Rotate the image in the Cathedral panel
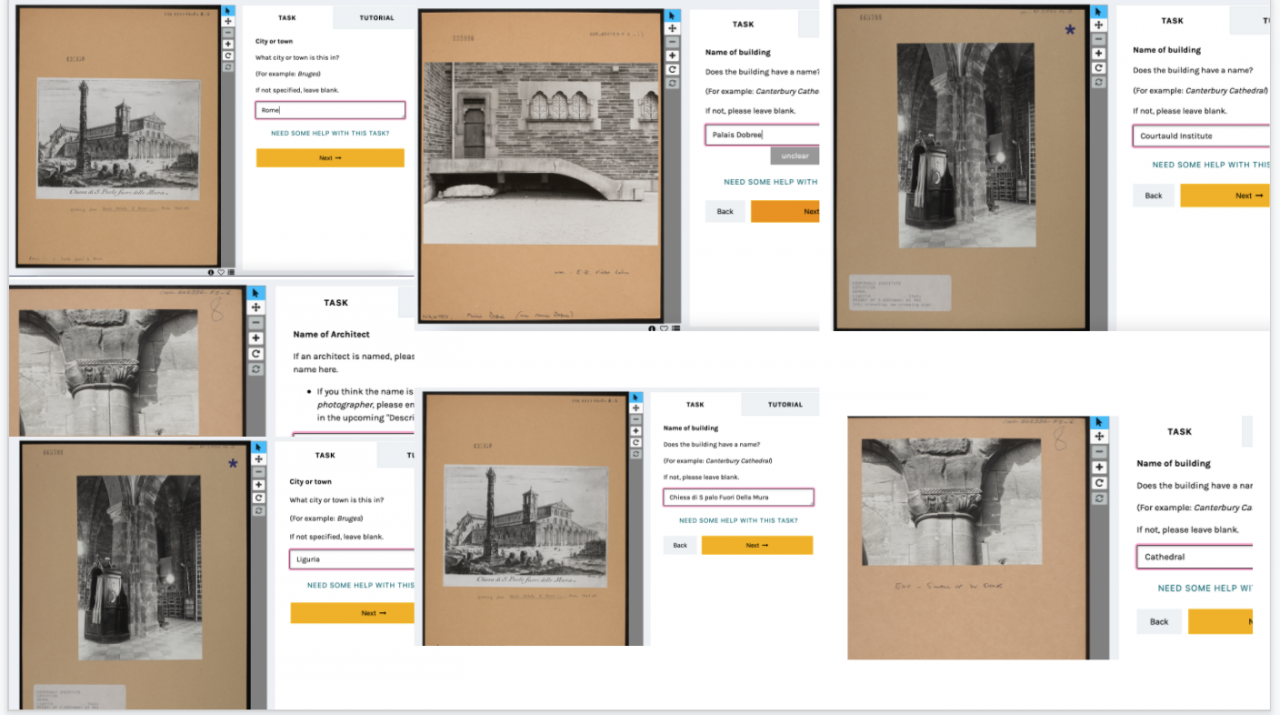Image resolution: width=1280 pixels, height=715 pixels. click(1100, 483)
